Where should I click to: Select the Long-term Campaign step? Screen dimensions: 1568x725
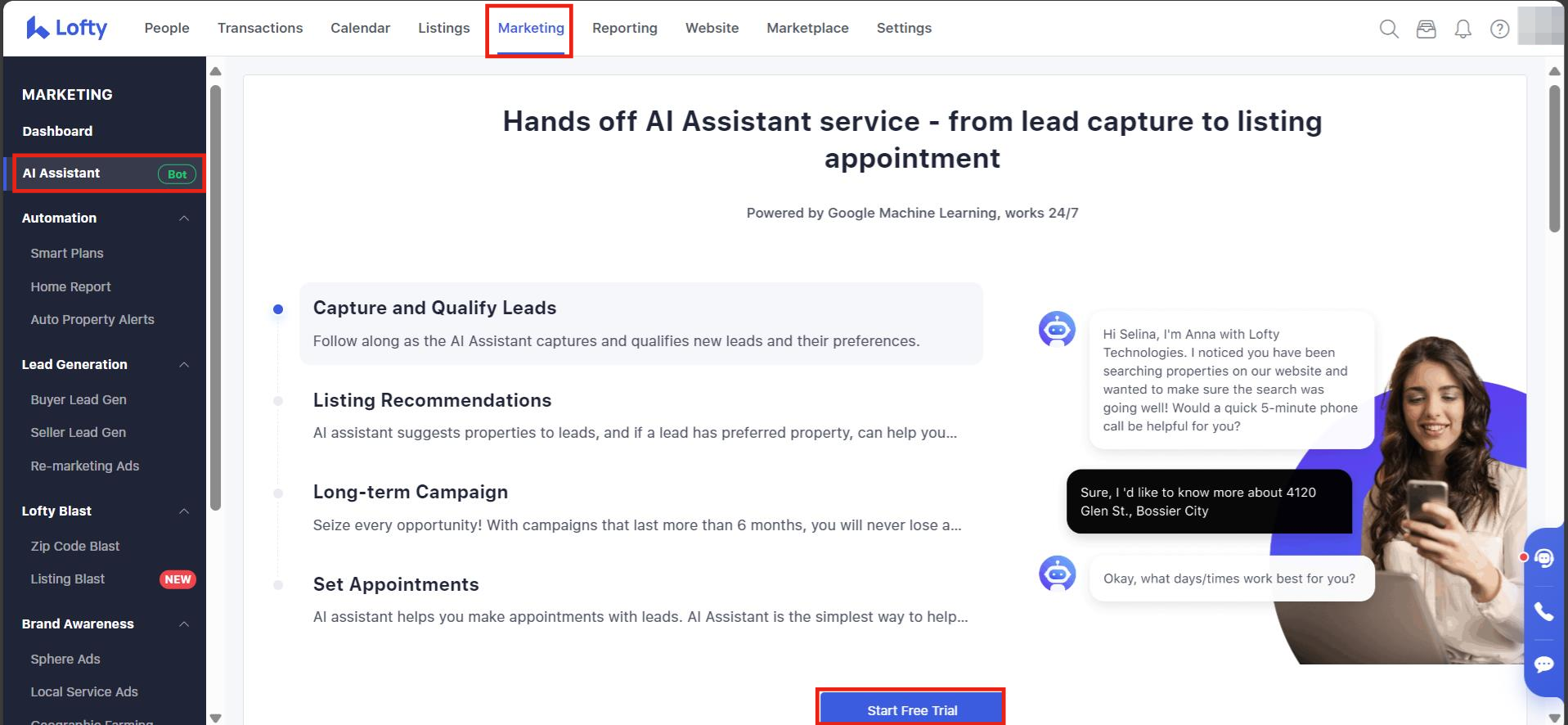(641, 507)
